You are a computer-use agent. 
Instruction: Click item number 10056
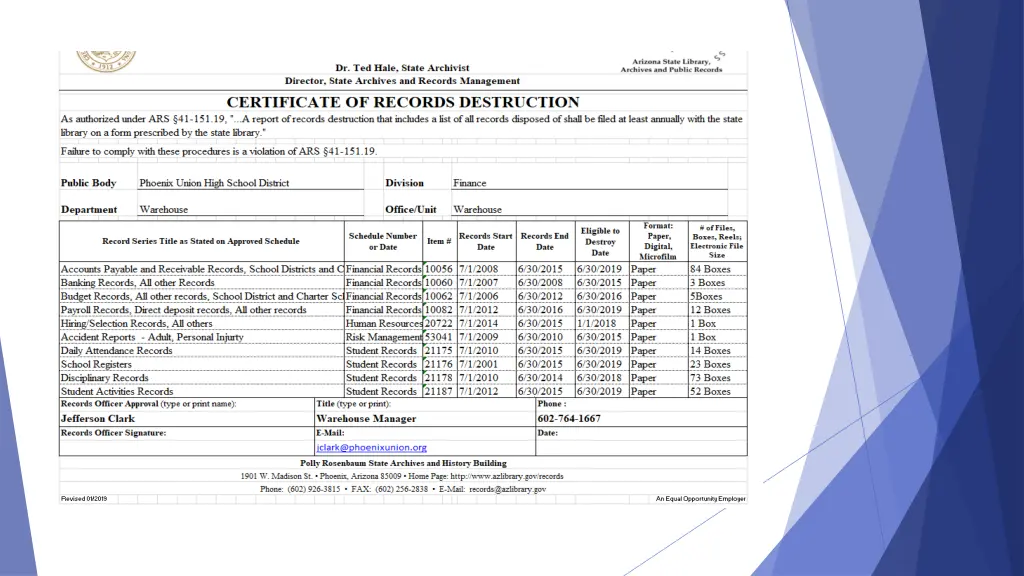pyautogui.click(x=438, y=269)
